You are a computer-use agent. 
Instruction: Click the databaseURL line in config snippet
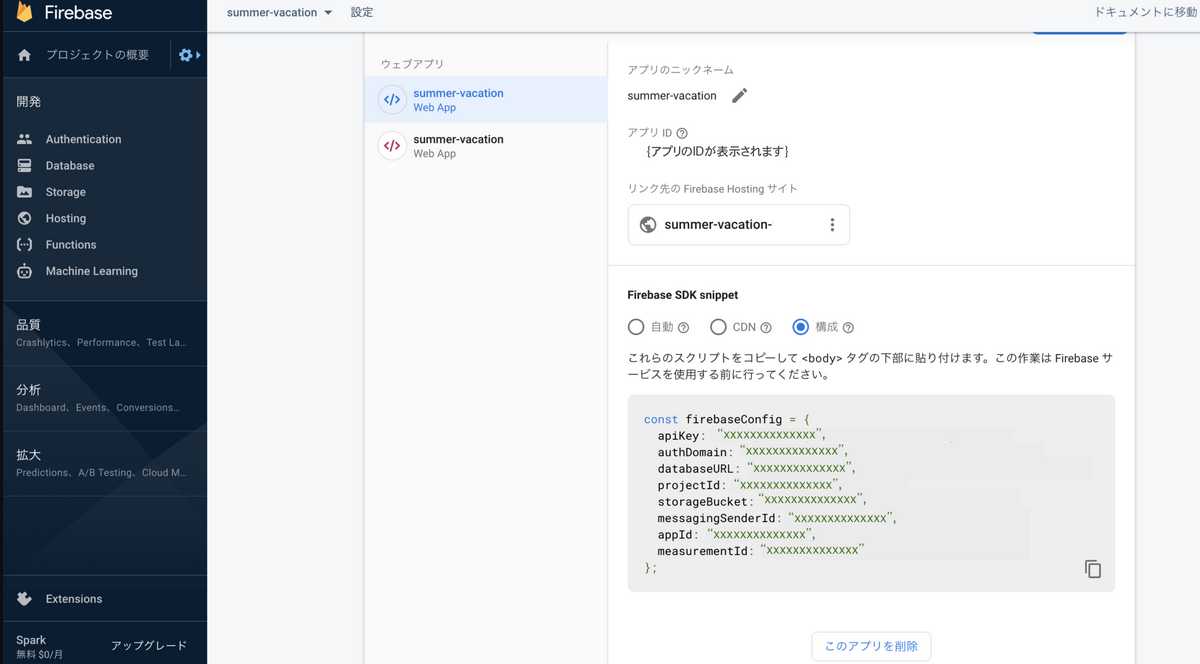click(757, 468)
